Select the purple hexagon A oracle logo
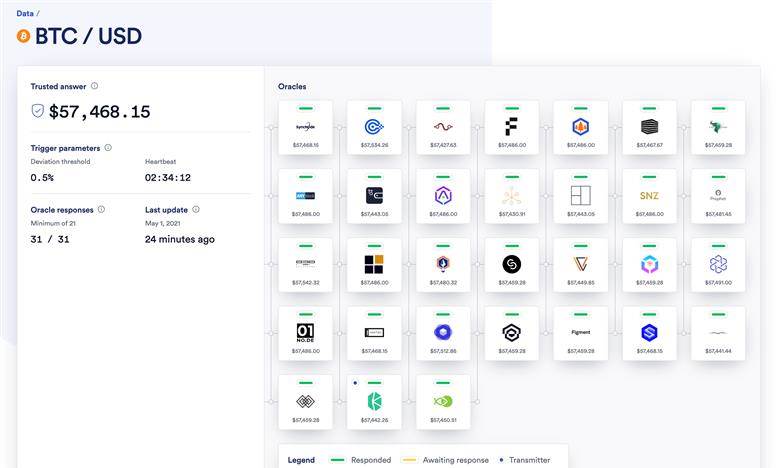780x468 pixels. pos(443,195)
